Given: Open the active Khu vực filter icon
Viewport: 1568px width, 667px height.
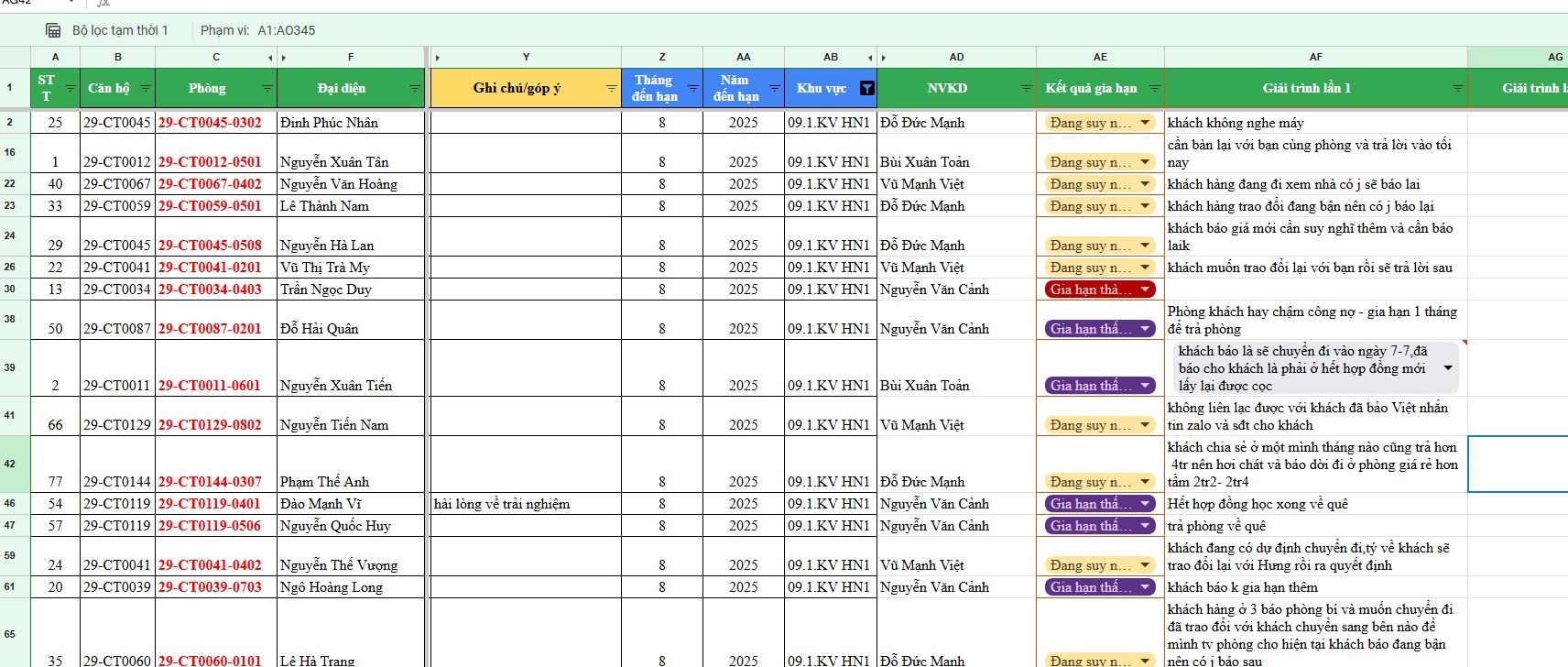Looking at the screenshot, I should coord(866,89).
